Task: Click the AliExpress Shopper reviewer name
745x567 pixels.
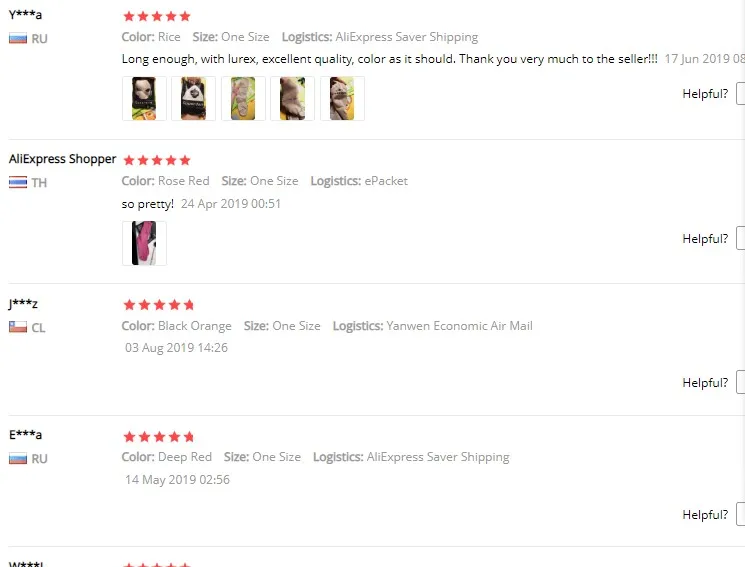Action: [62, 159]
